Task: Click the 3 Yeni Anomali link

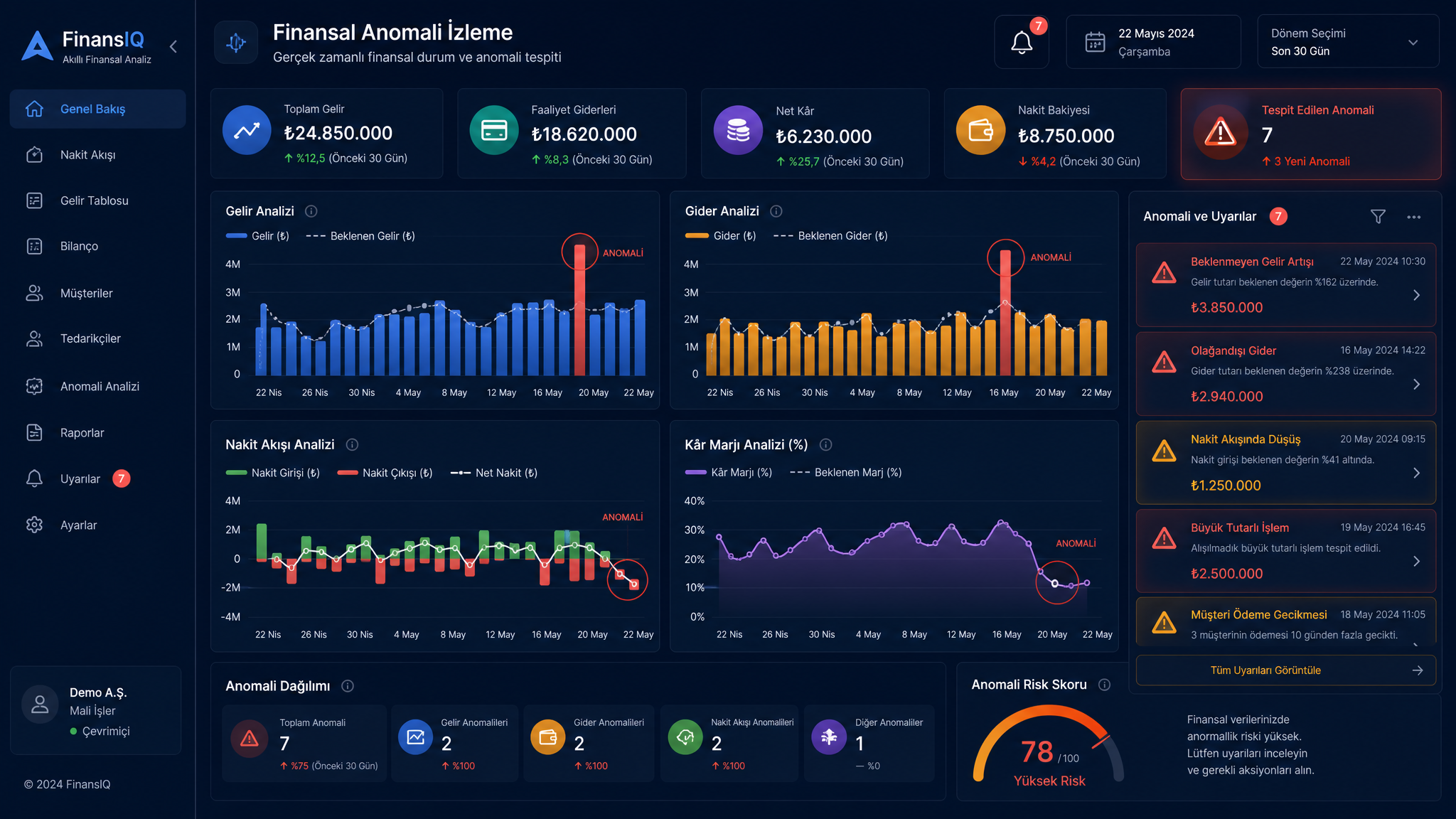Action: pyautogui.click(x=1306, y=161)
